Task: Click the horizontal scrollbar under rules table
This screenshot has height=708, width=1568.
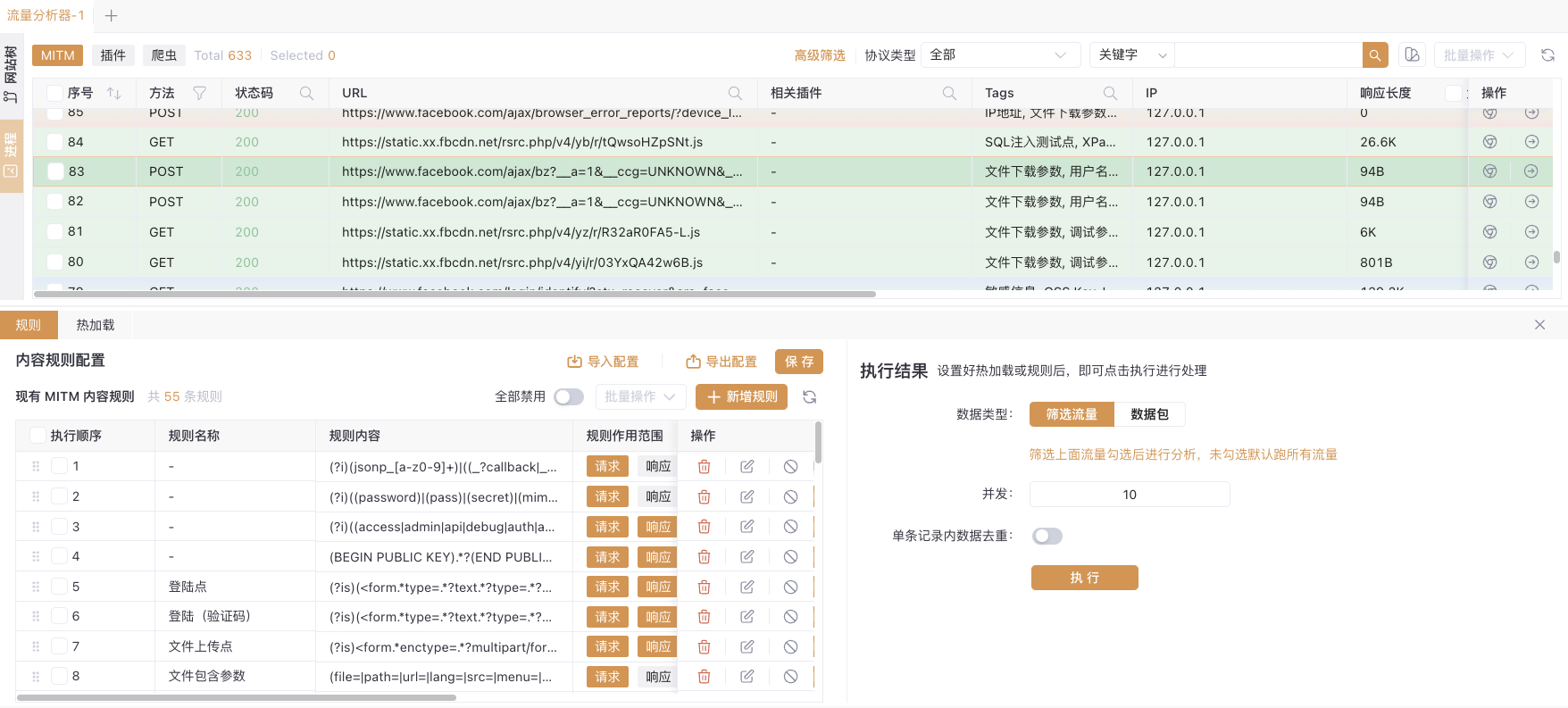Action: click(237, 697)
